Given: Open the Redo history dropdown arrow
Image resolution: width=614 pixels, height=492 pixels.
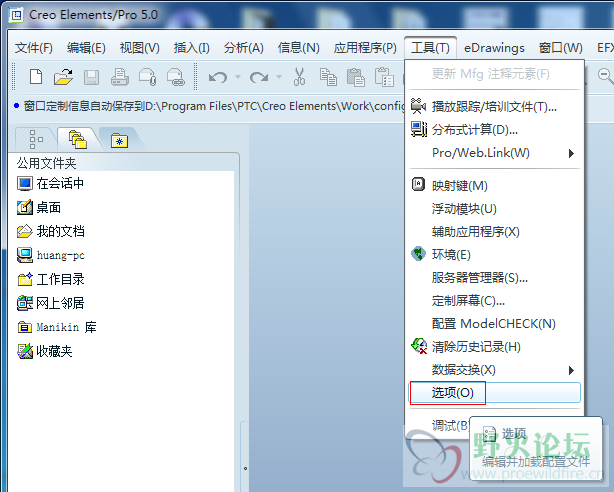Looking at the screenshot, I should coord(279,77).
